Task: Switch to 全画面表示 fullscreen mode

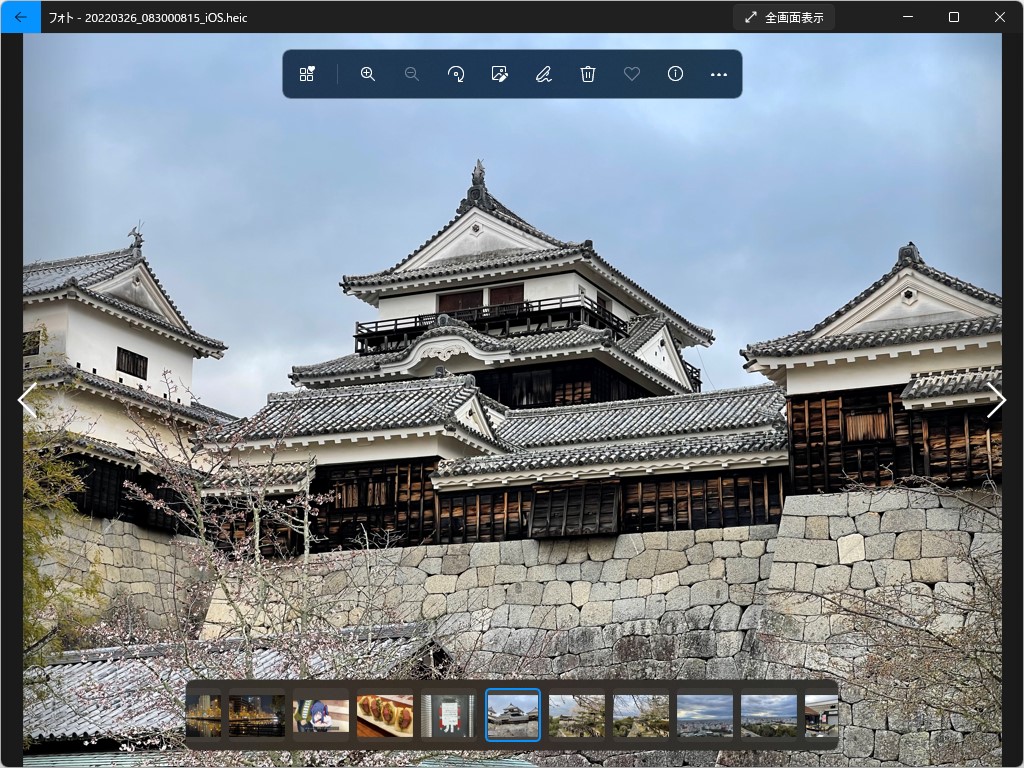Action: coord(783,16)
